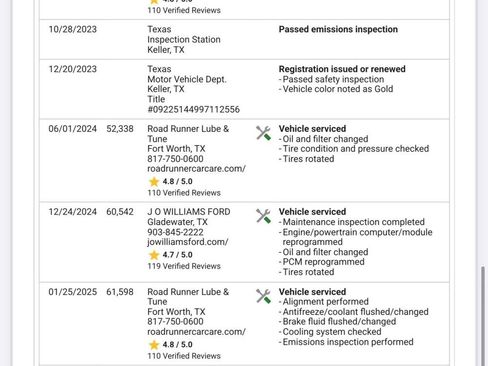
Task: Open roadrunnercarcare.com link in 06/01/2024 row
Action: [196, 169]
